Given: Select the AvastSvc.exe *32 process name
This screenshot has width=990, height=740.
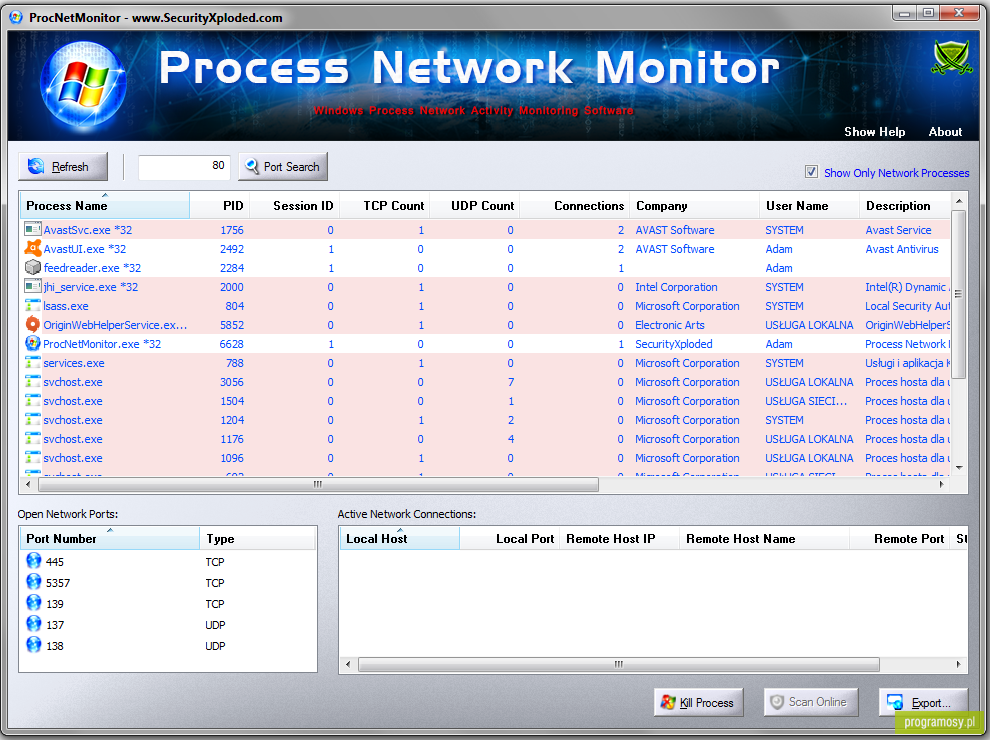Looking at the screenshot, I should point(88,230).
